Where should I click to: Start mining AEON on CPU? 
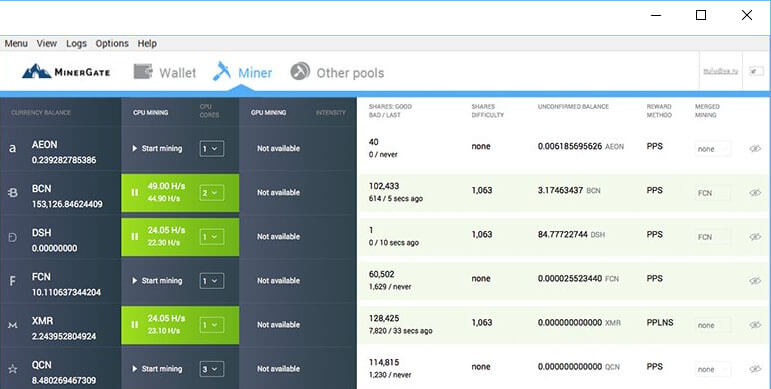[157, 148]
